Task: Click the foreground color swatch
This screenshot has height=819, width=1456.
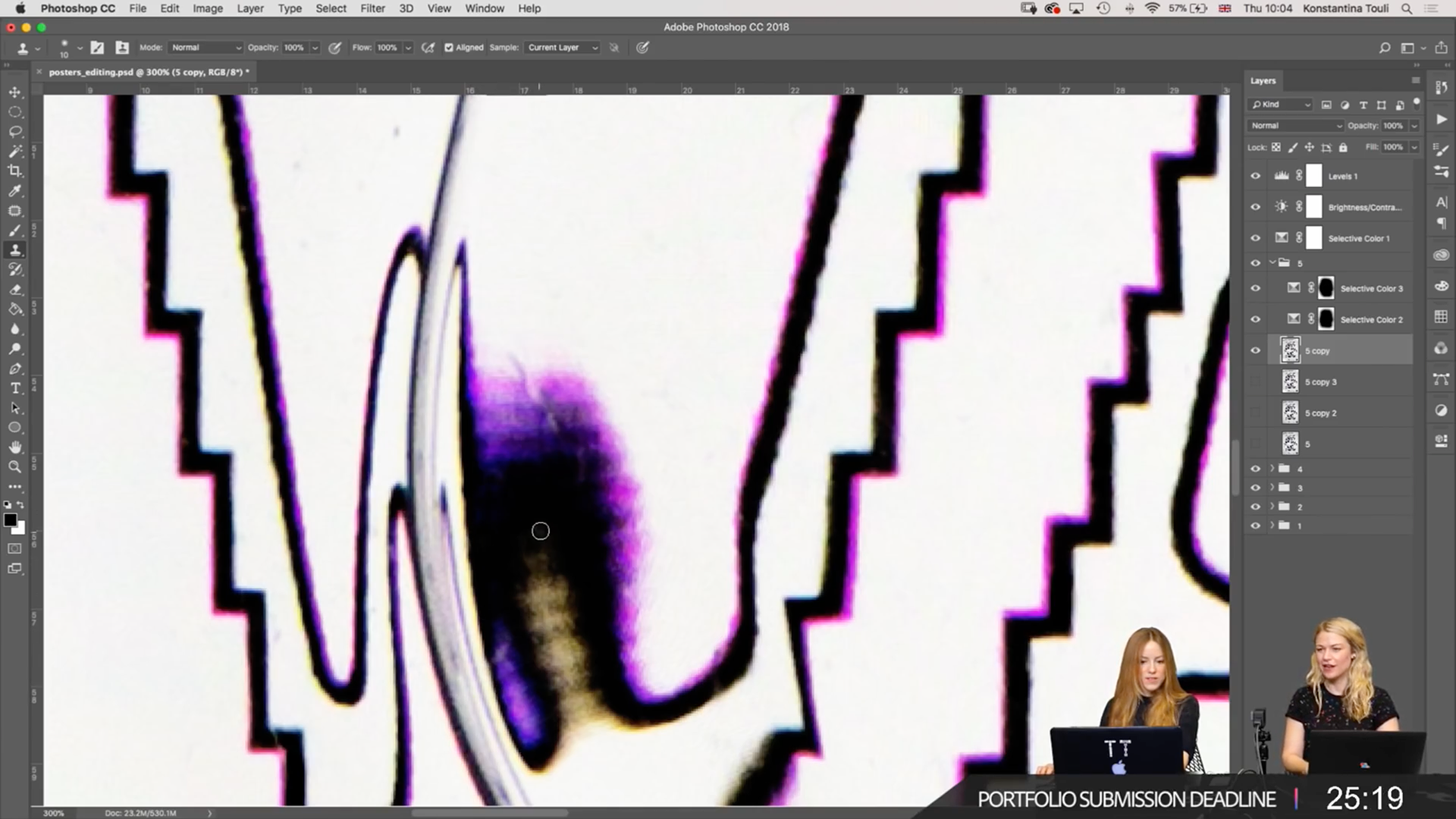Action: coord(10,520)
